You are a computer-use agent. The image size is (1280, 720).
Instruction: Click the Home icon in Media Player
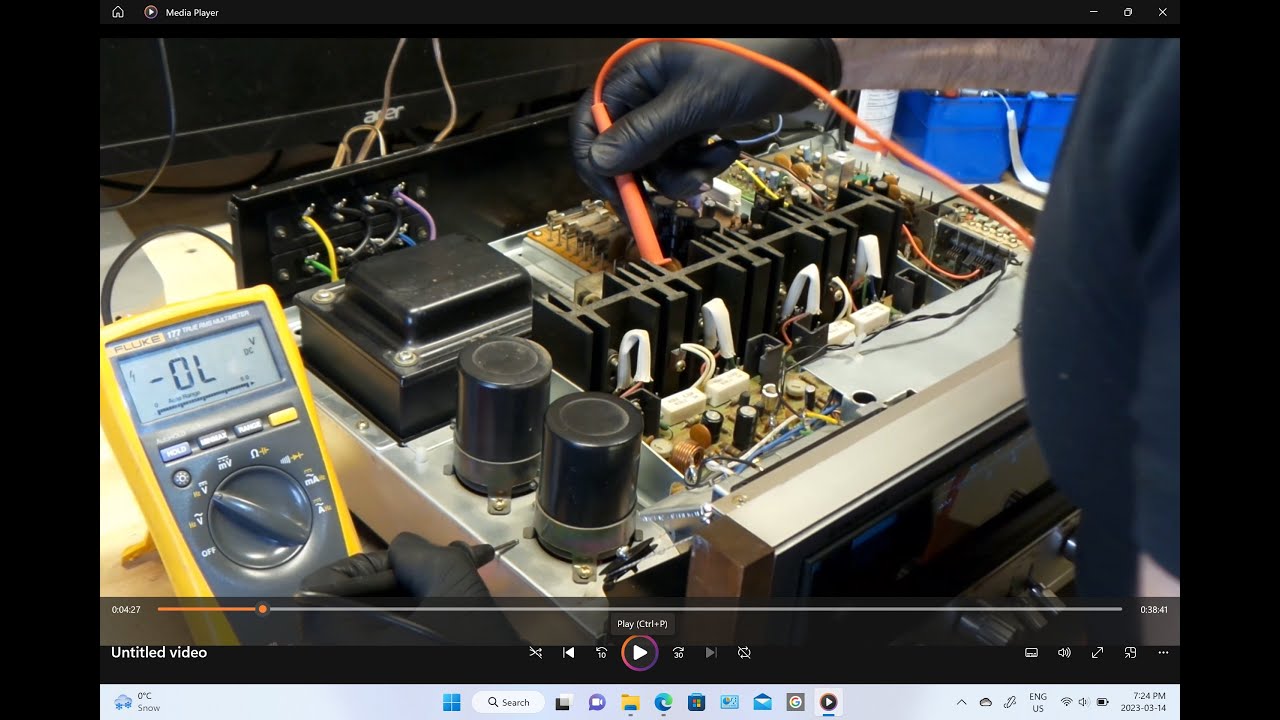click(118, 12)
